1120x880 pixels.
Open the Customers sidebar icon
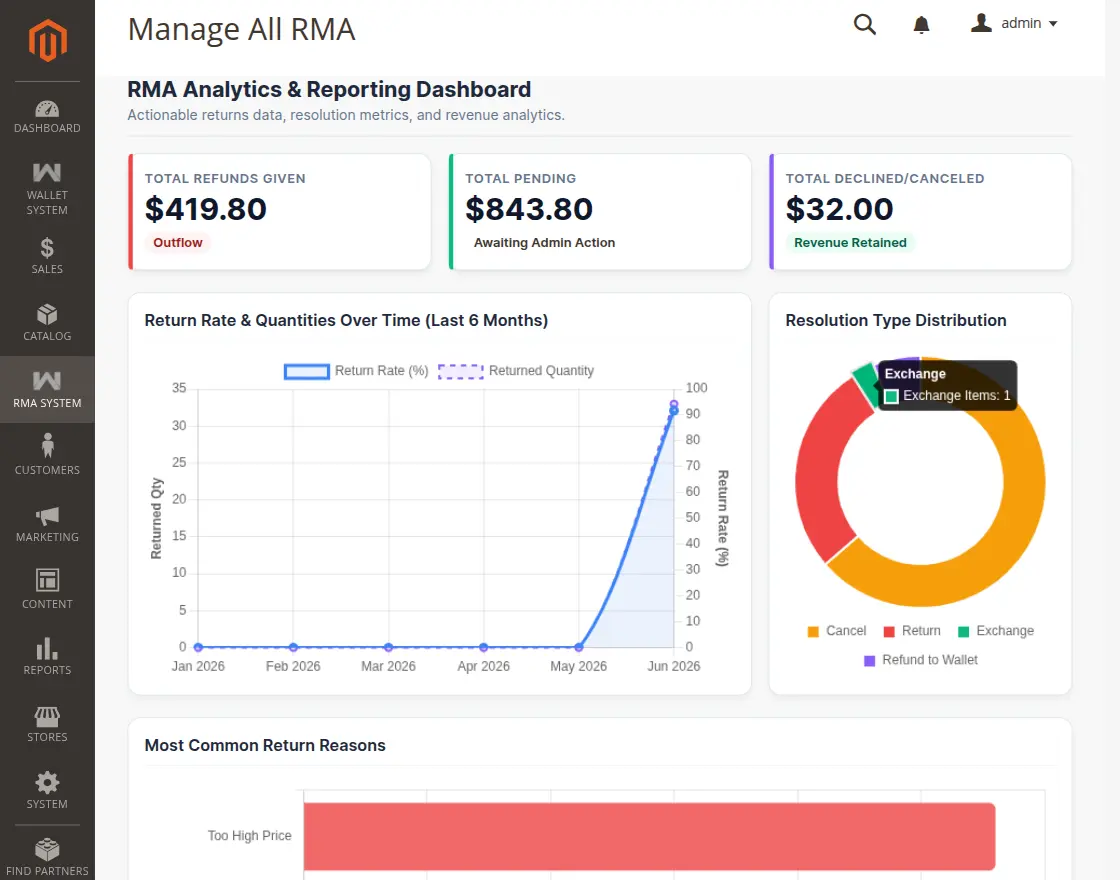47,446
